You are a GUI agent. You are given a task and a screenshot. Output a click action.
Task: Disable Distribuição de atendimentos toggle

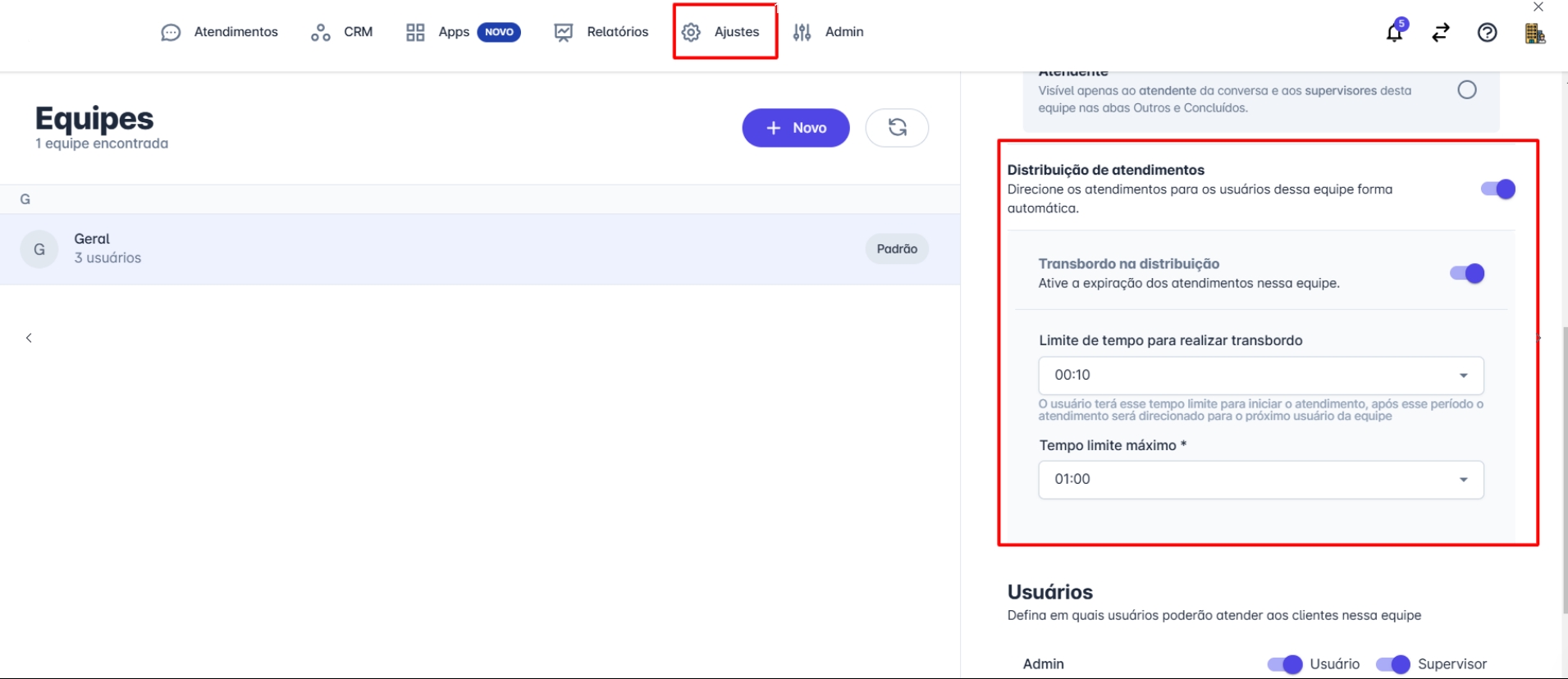tap(1497, 189)
